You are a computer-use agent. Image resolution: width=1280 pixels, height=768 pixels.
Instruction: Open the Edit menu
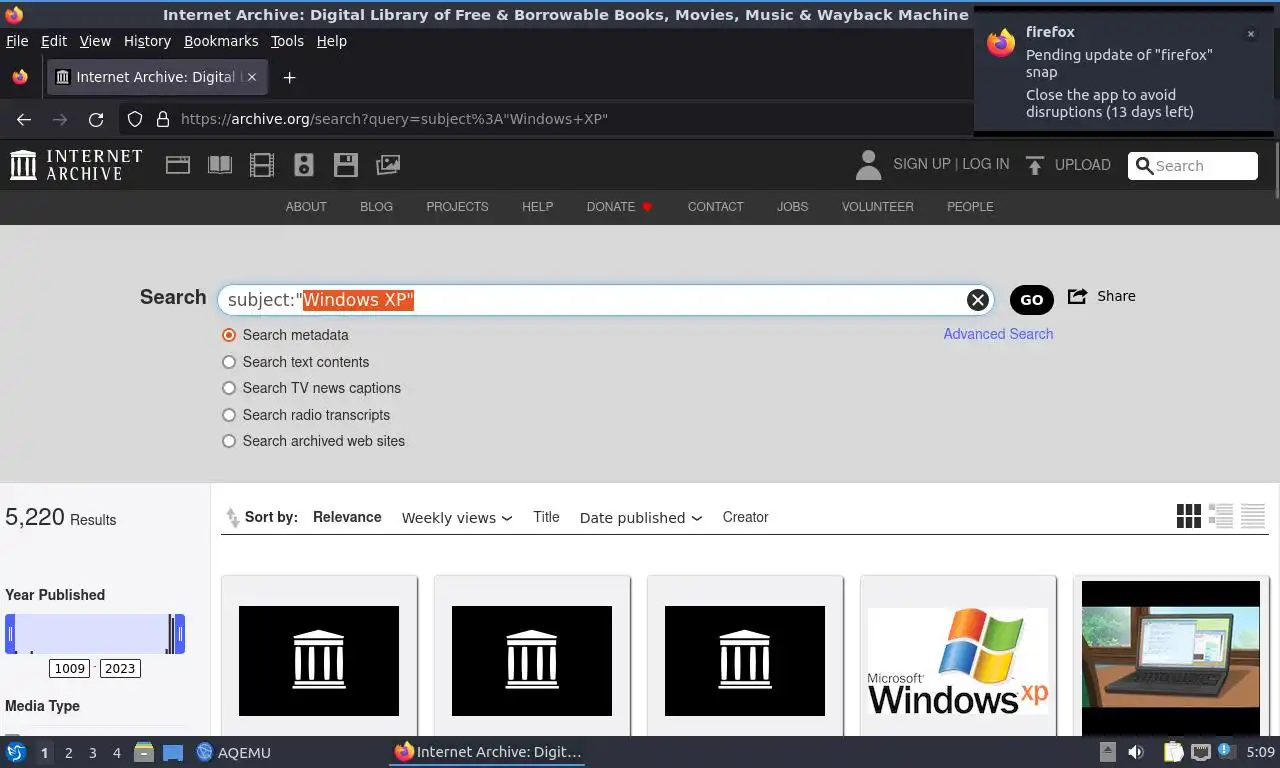coord(54,41)
